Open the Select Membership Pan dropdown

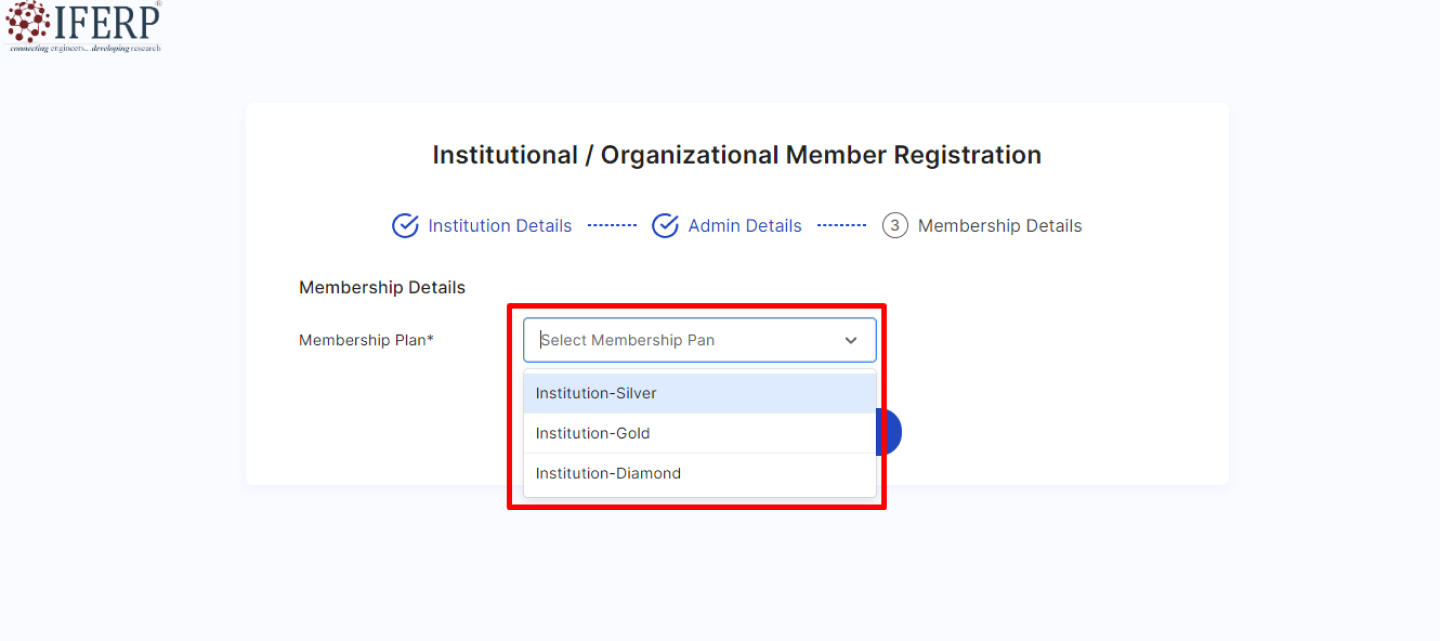(699, 340)
